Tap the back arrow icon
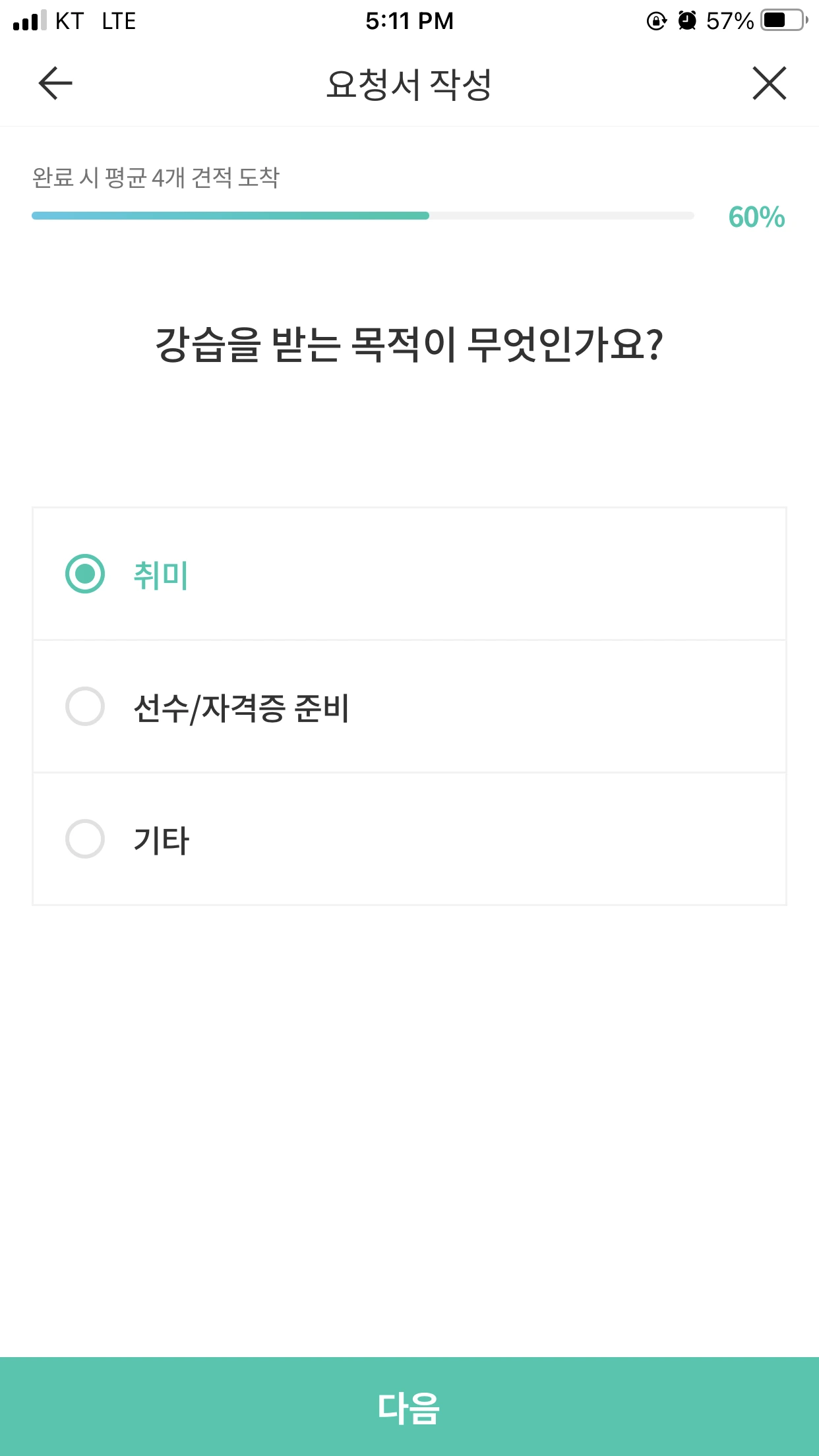The width and height of the screenshot is (819, 1456). [55, 83]
